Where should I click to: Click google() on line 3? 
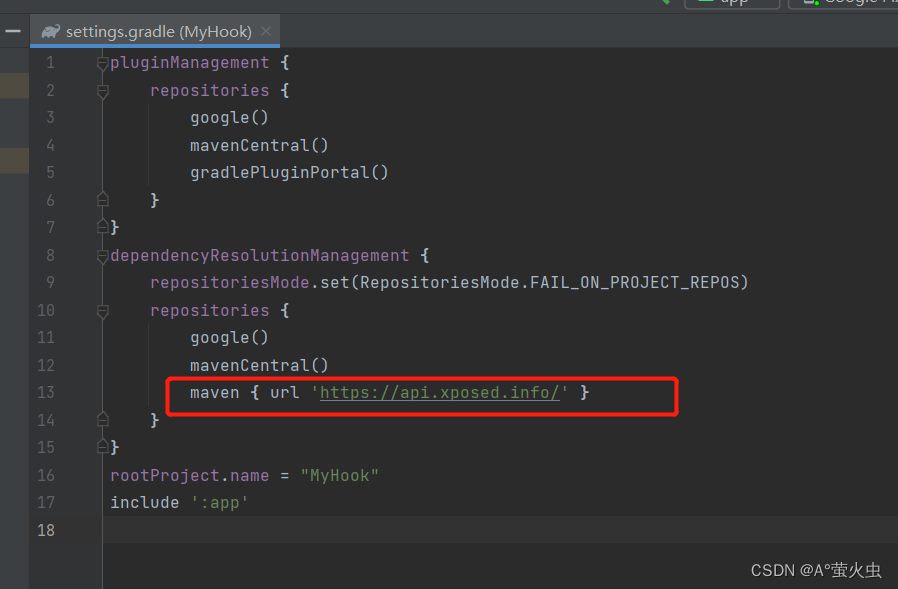(x=229, y=118)
